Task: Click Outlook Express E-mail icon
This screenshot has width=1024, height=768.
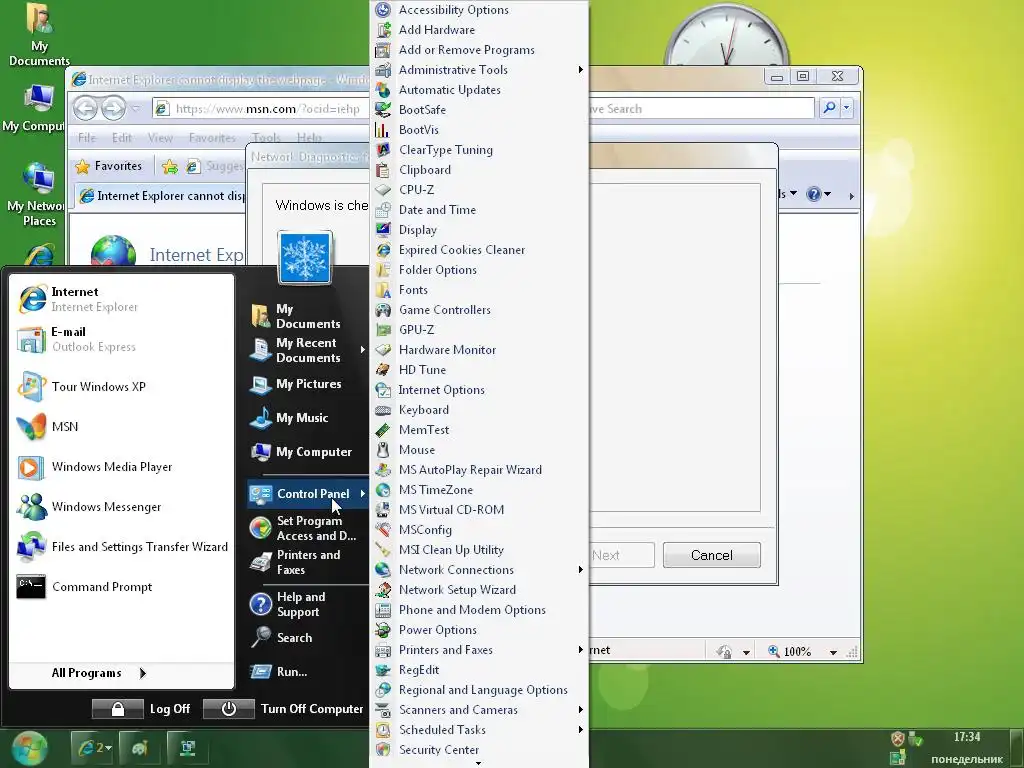Action: tap(32, 339)
